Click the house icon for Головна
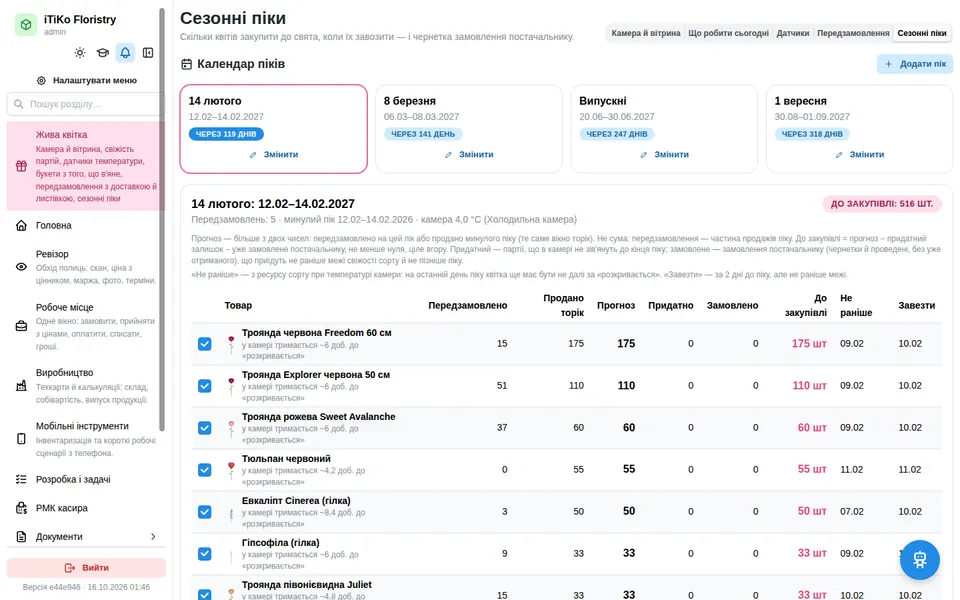Image resolution: width=960 pixels, height=600 pixels. coord(21,225)
